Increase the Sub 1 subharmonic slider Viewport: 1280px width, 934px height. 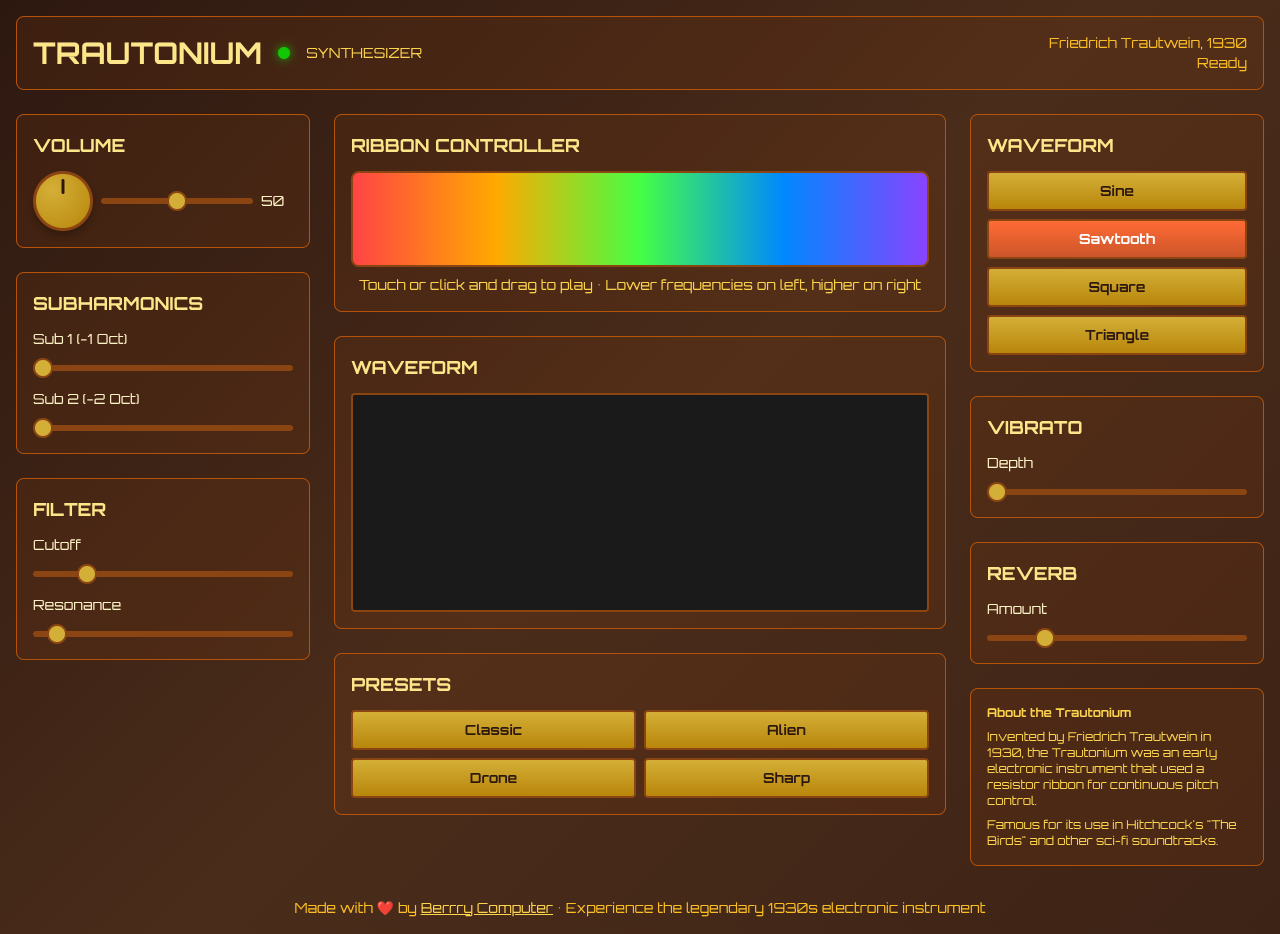[42, 368]
